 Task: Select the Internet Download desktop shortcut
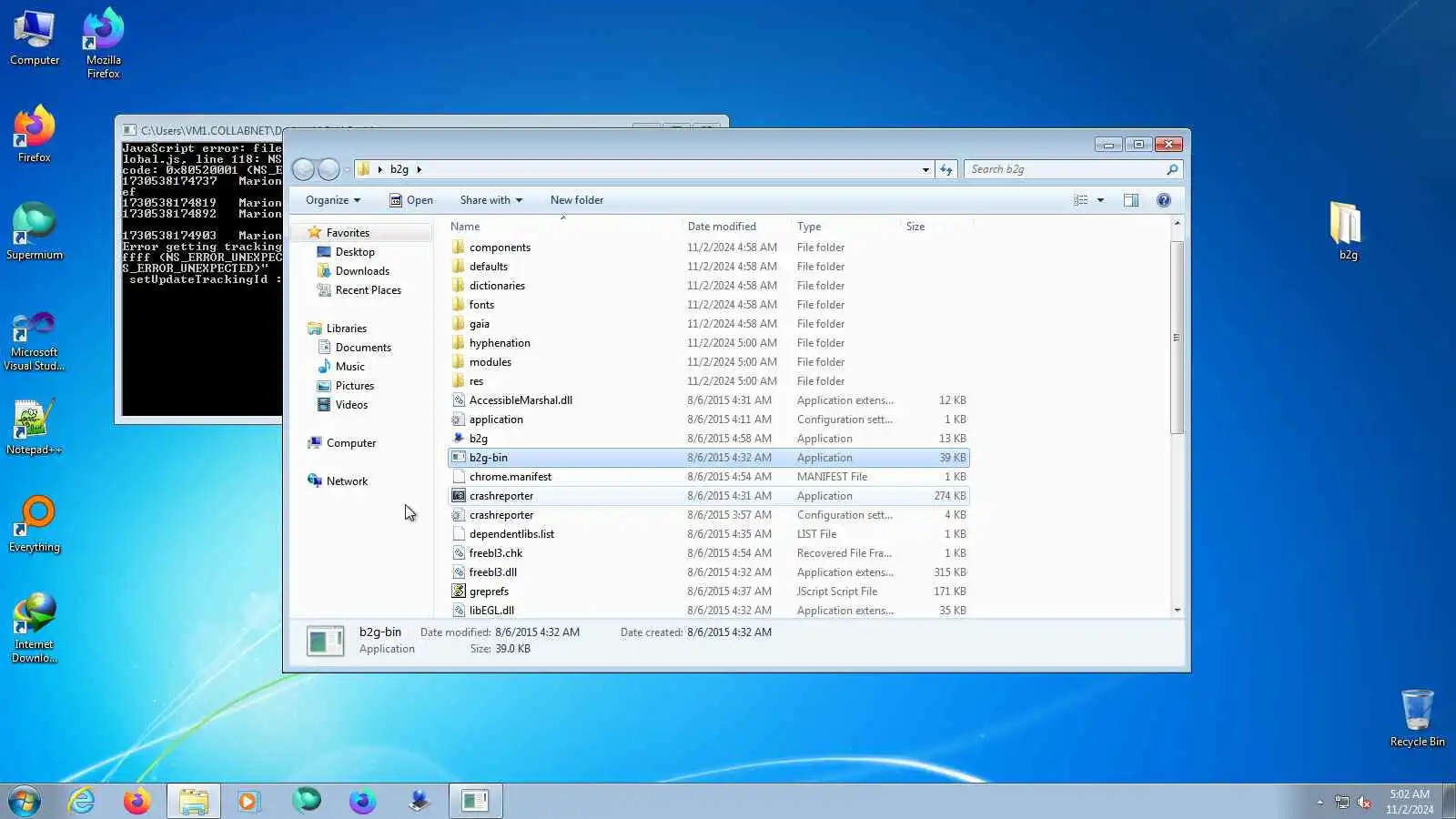35,628
